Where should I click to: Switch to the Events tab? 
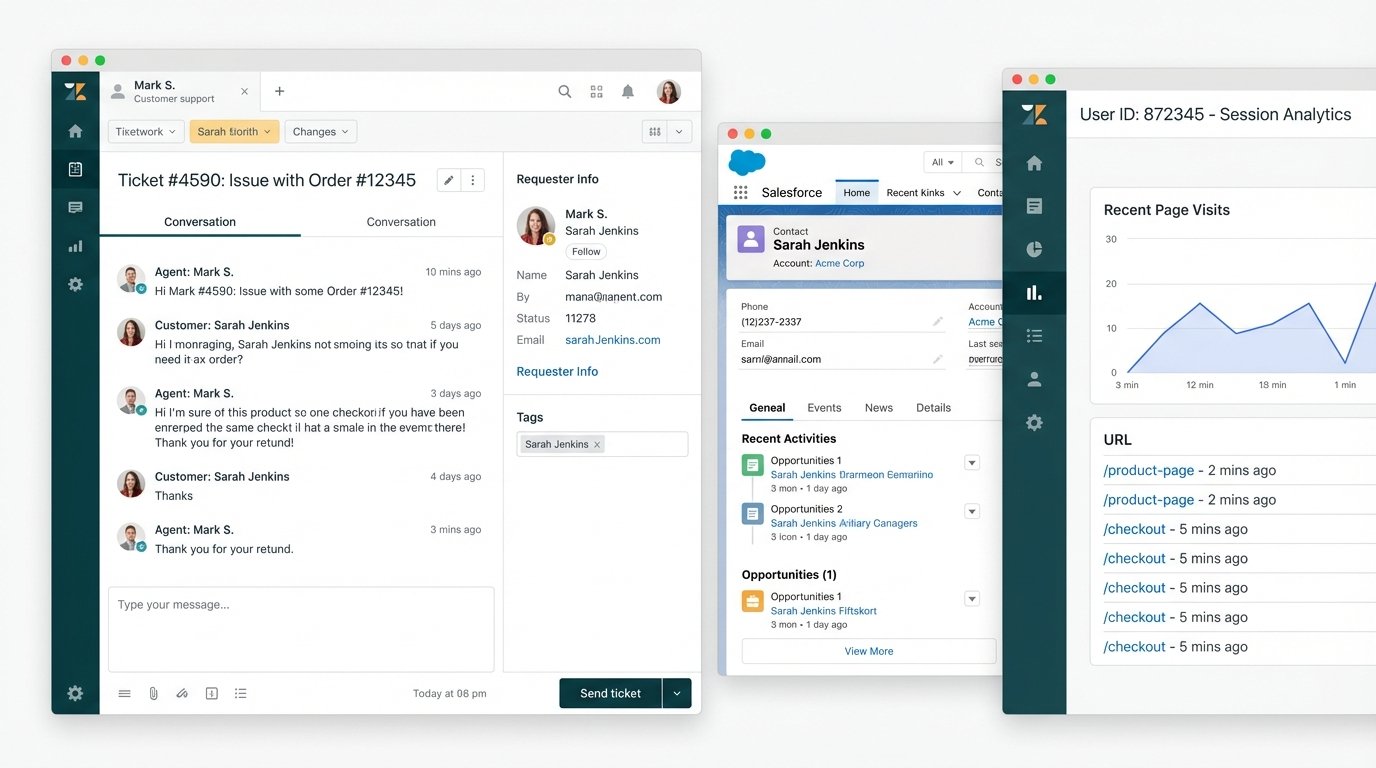click(824, 408)
